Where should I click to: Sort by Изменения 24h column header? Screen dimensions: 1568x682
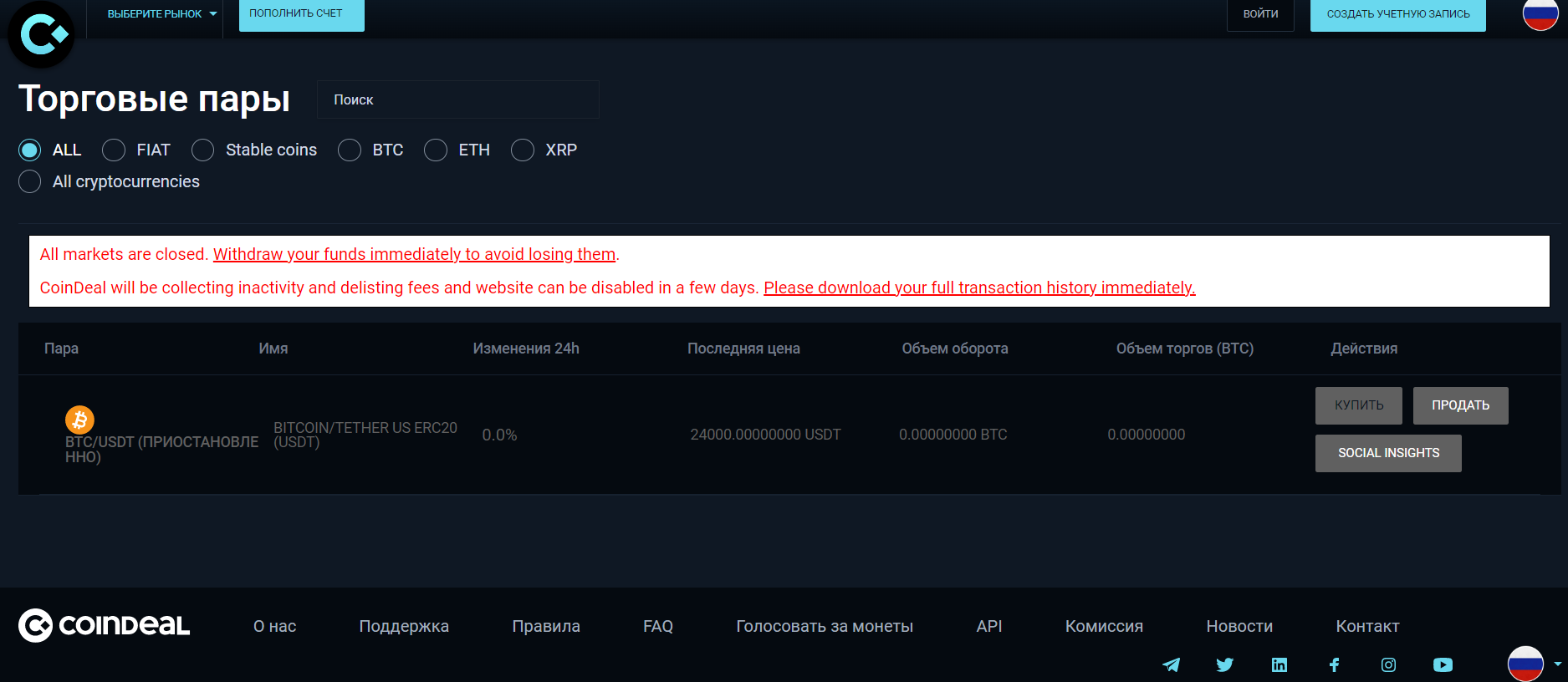[526, 349]
